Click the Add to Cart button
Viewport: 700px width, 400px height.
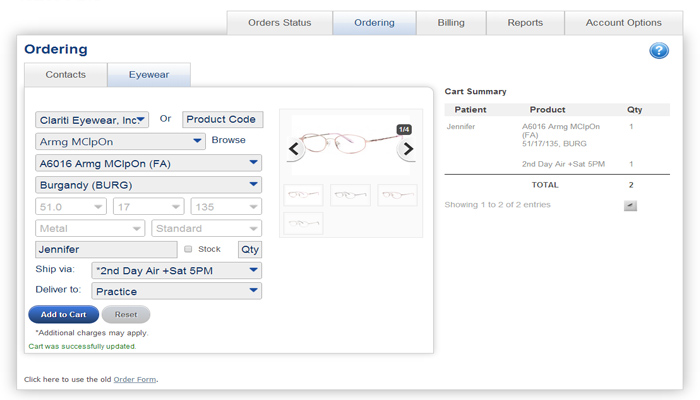[x=63, y=314]
